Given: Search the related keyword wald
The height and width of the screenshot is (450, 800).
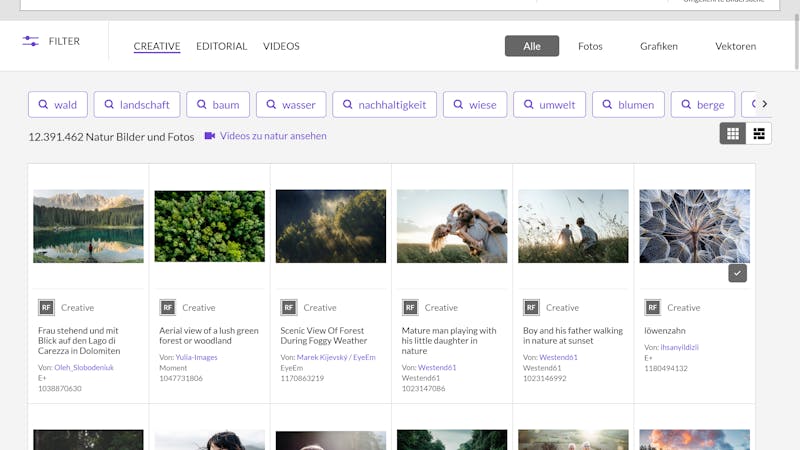Looking at the screenshot, I should click(x=58, y=105).
